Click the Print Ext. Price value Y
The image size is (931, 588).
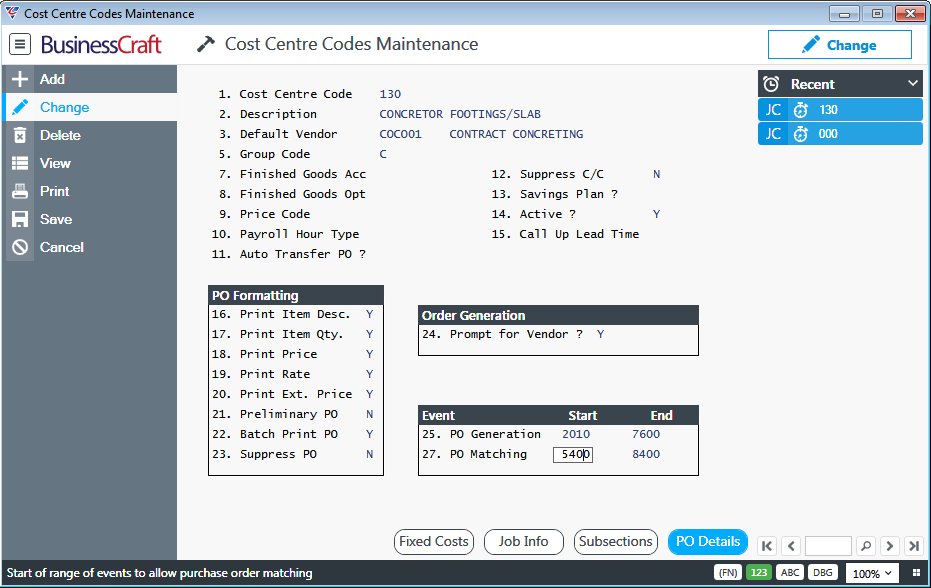(x=369, y=394)
